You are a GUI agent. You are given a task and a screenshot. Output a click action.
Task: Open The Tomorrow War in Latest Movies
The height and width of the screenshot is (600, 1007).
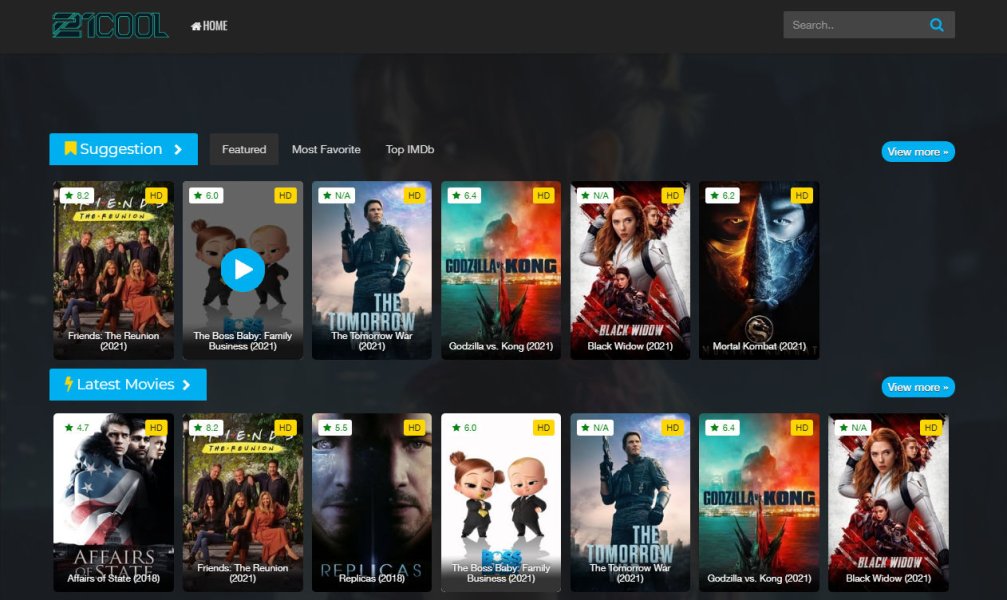click(630, 502)
